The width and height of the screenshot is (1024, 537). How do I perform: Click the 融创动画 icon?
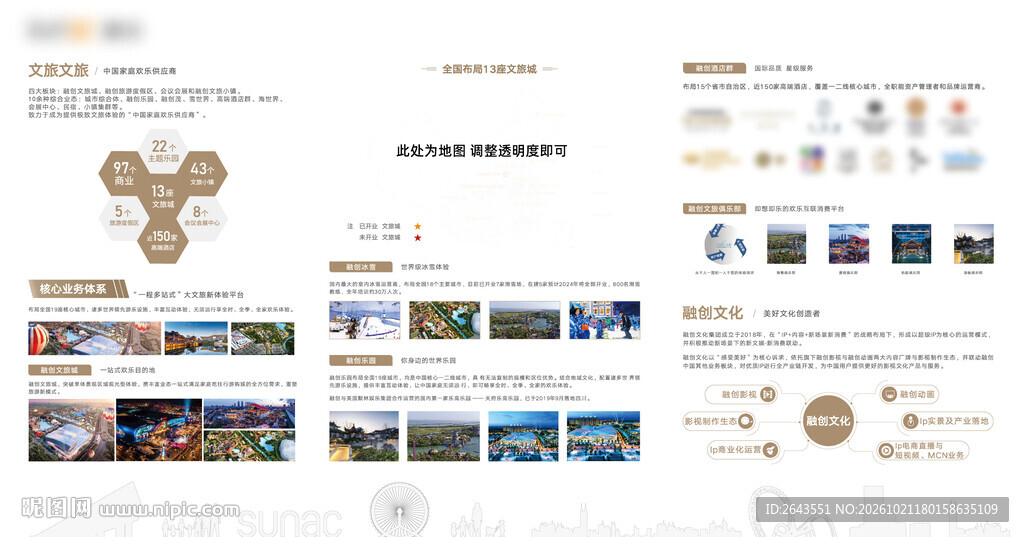[x=889, y=394]
